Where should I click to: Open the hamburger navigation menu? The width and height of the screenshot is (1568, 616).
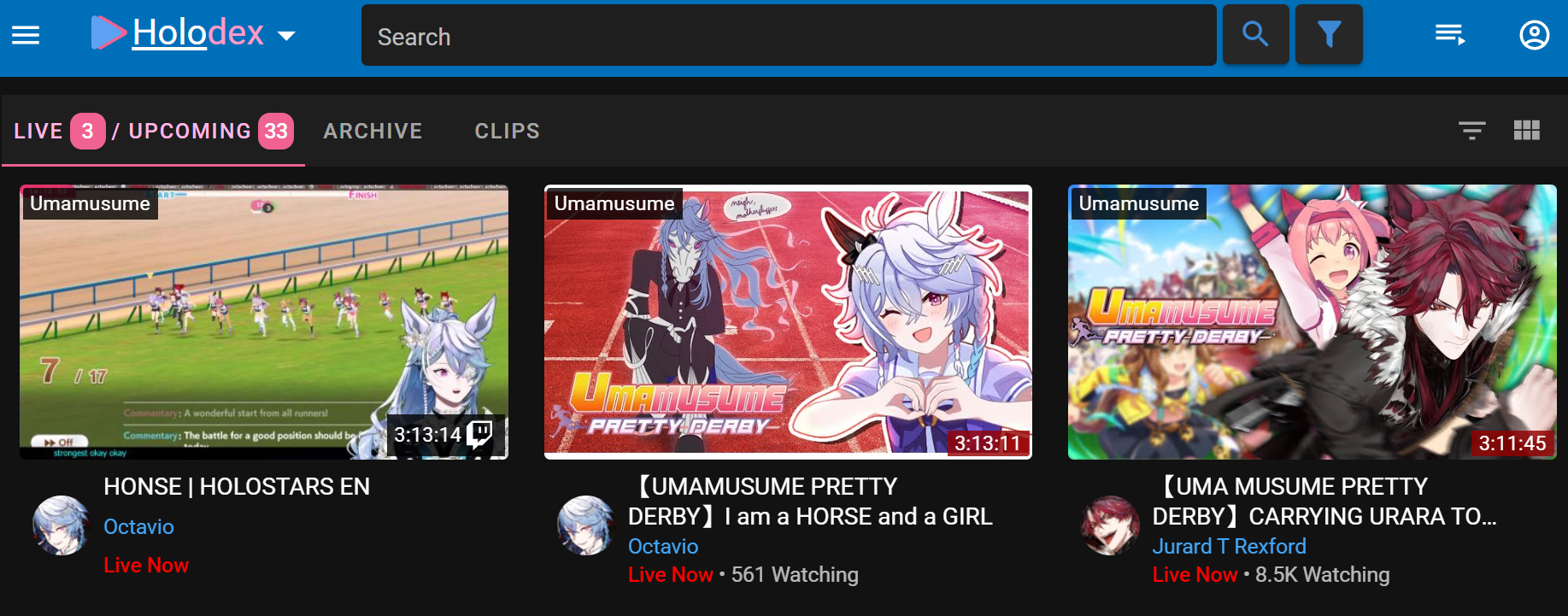26,35
